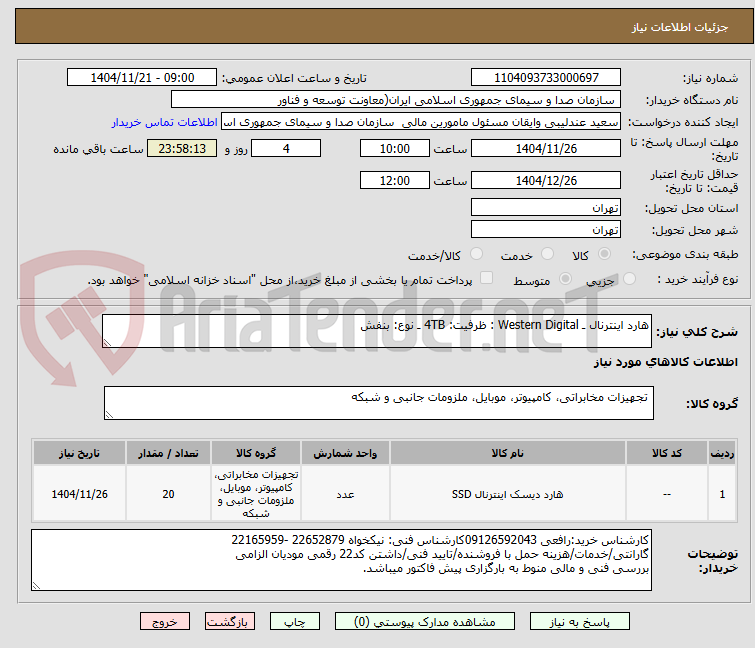The height and width of the screenshot is (648, 755).
Task: Click resize handle of گروه کالا box
Action: (109, 415)
